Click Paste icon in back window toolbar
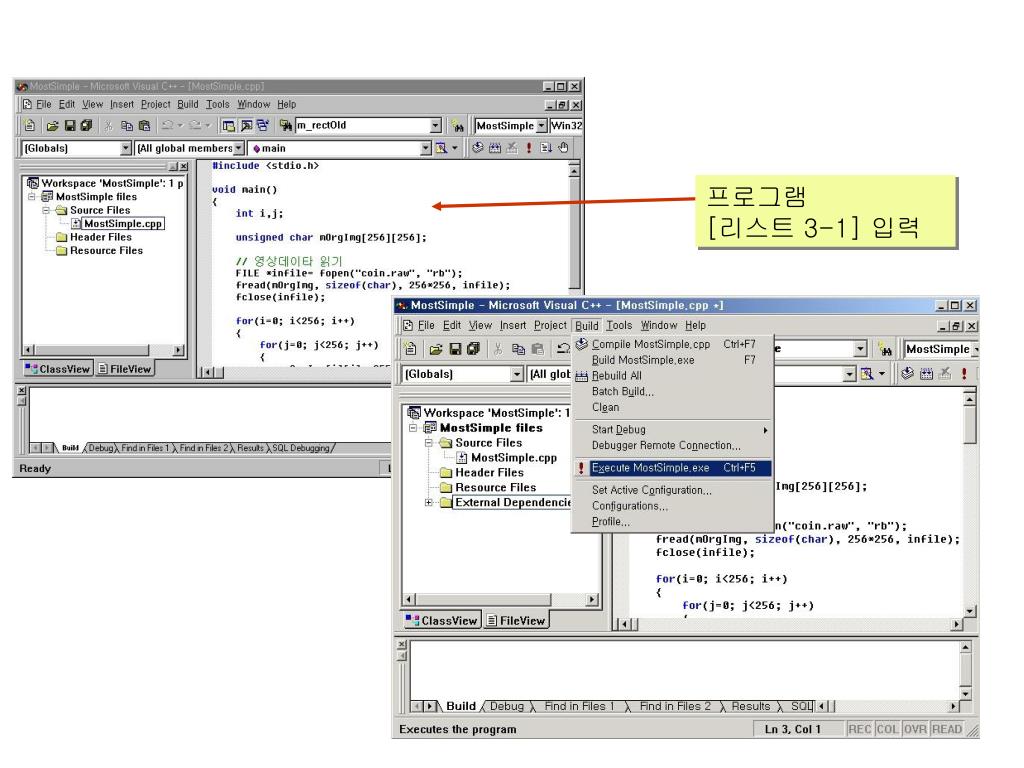The width and height of the screenshot is (1024, 768). (144, 125)
